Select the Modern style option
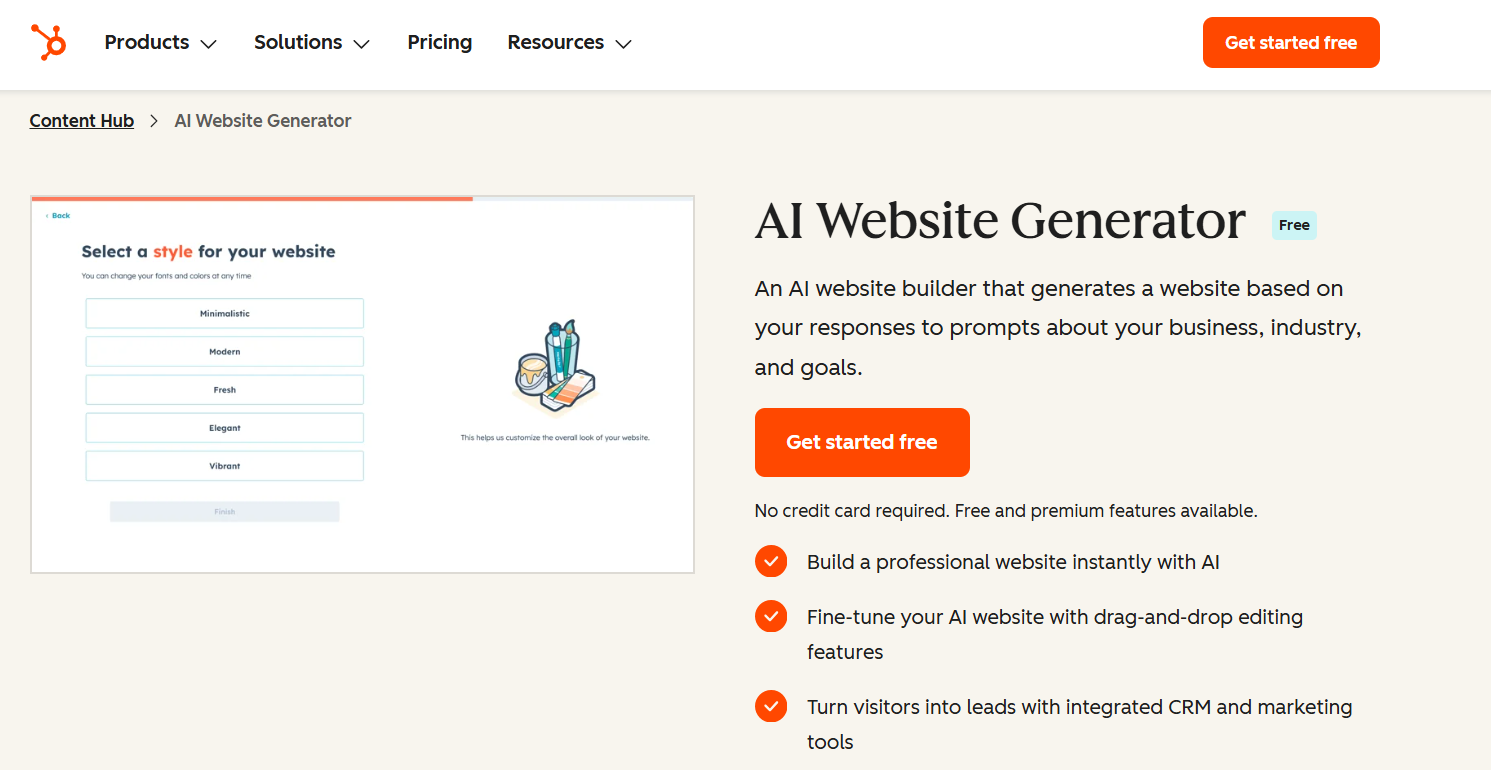The height and width of the screenshot is (770, 1491). pos(224,352)
